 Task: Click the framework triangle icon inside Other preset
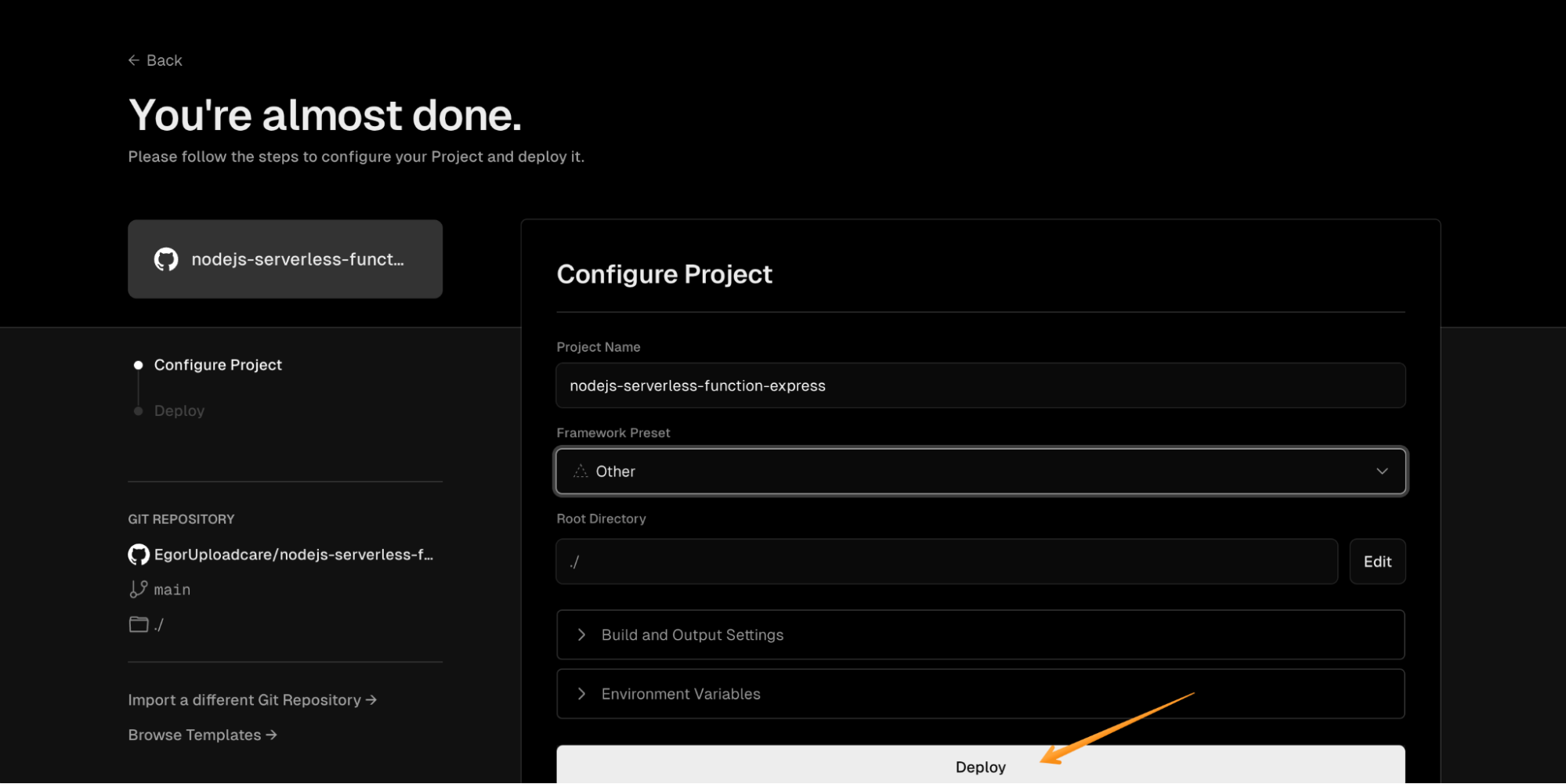point(580,471)
